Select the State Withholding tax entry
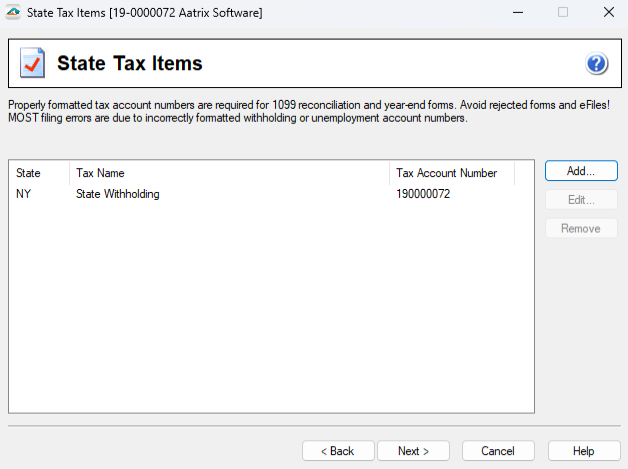 [x=118, y=194]
